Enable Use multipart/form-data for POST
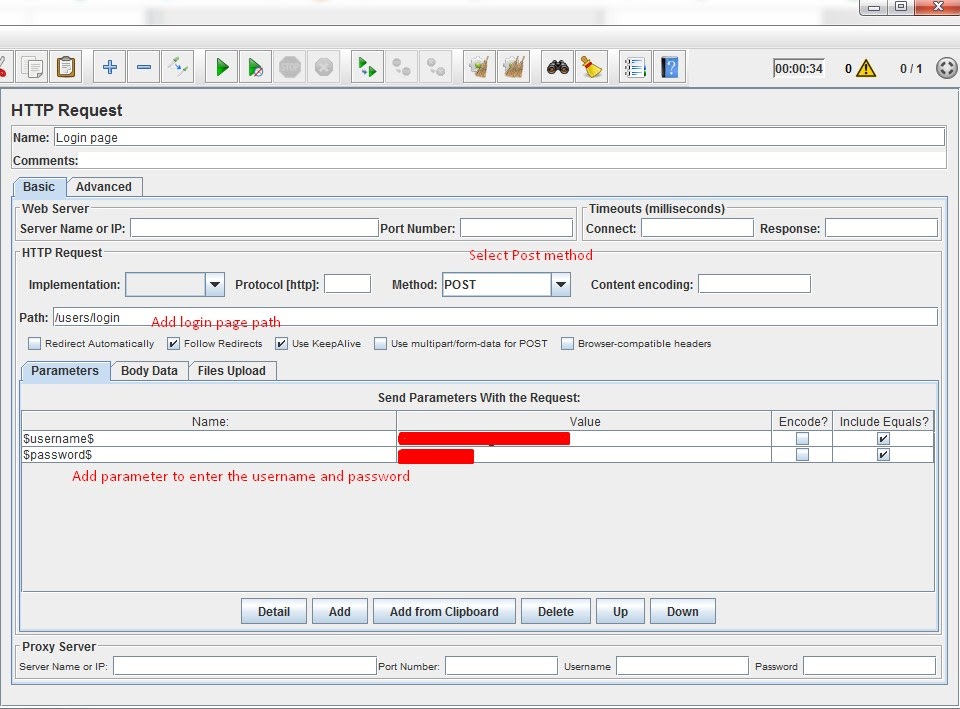 pyautogui.click(x=380, y=343)
